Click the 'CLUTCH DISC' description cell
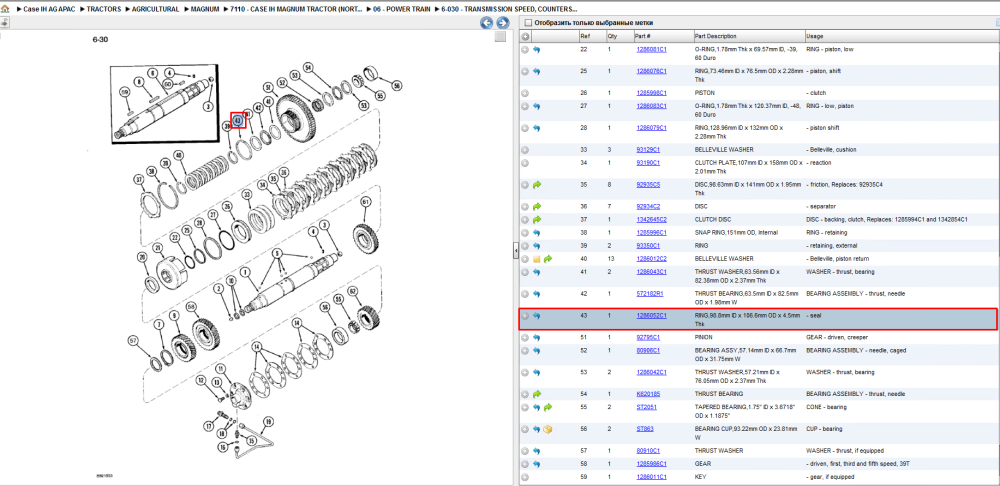1000x486 pixels. point(712,219)
